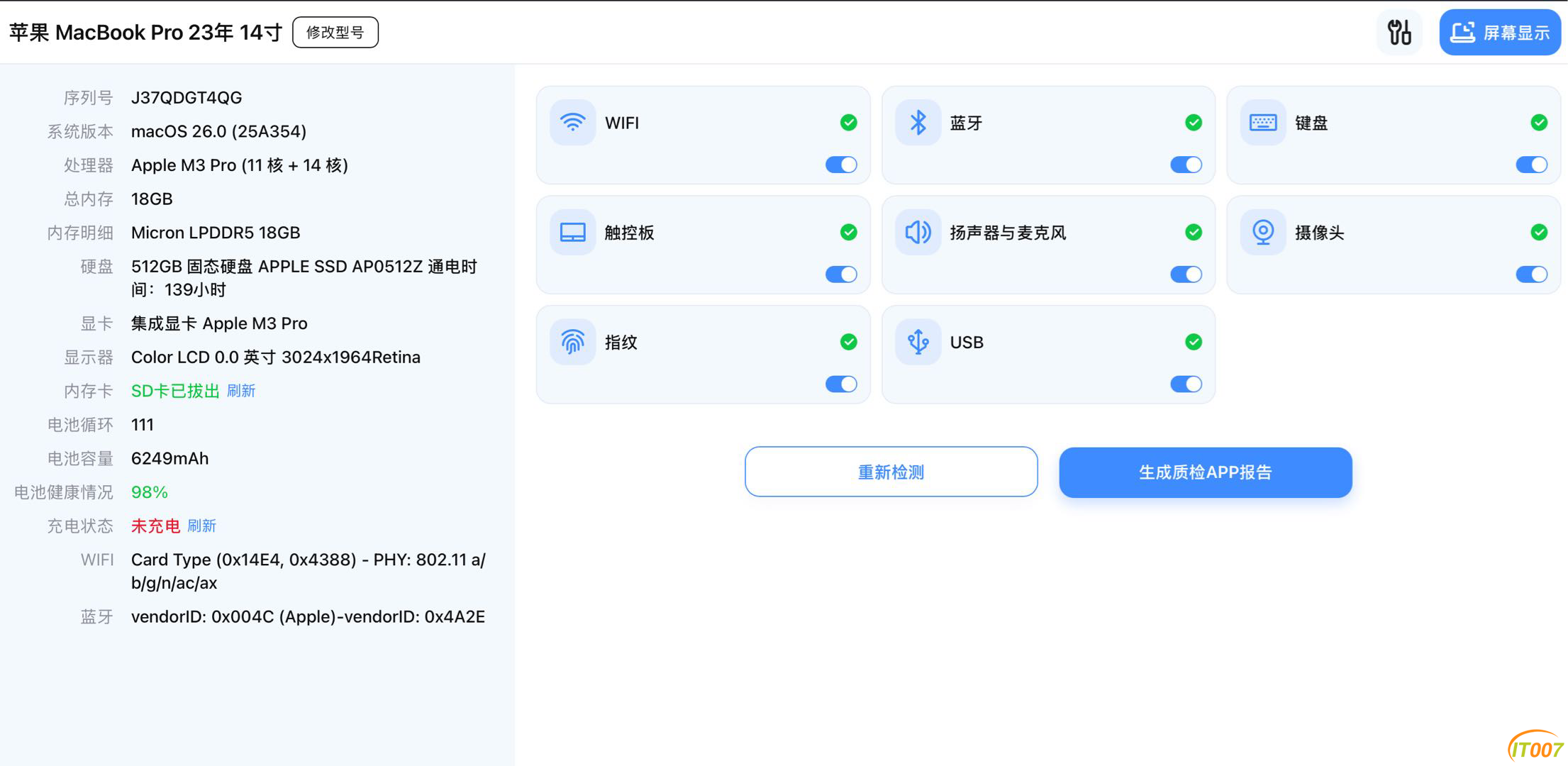Click the fingerprint 指纹 card icon
Screen dimensions: 1568x766
(x=572, y=342)
